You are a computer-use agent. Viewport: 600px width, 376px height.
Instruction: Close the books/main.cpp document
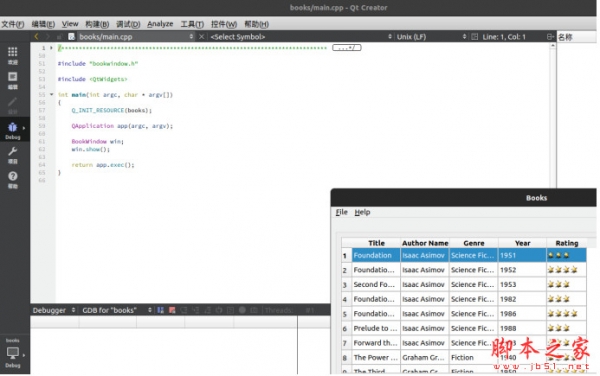tap(202, 37)
